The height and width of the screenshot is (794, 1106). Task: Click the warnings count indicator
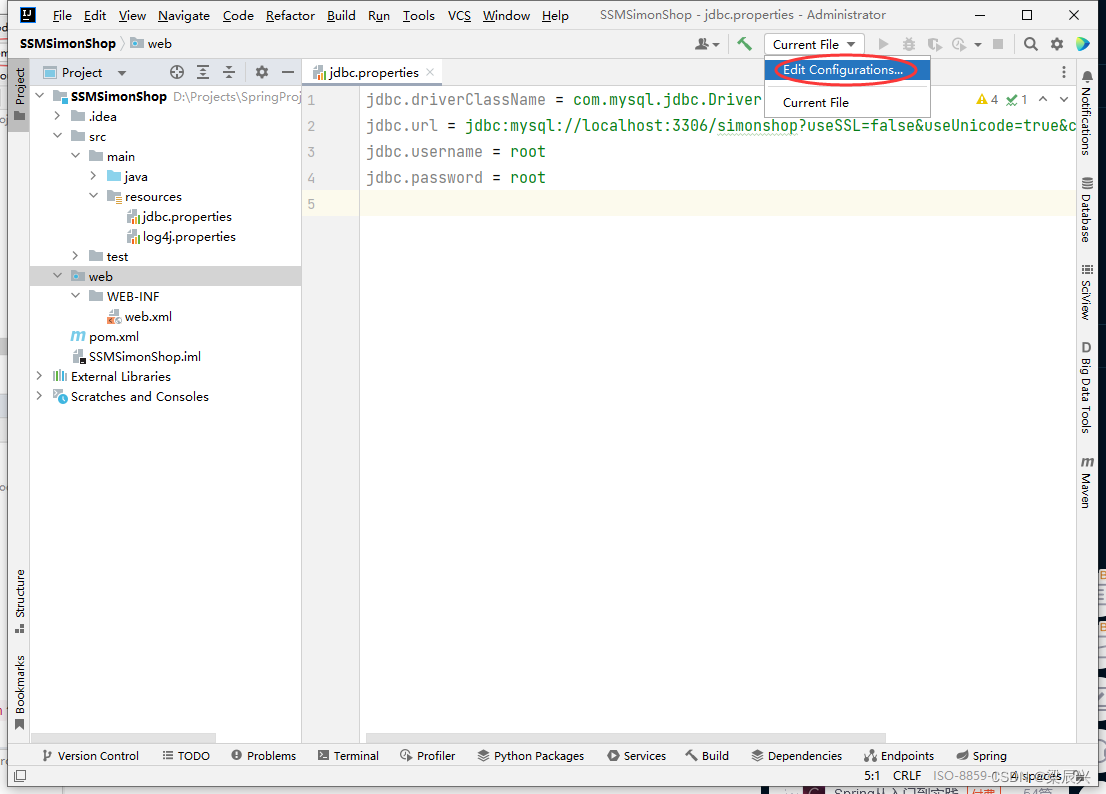click(x=987, y=99)
